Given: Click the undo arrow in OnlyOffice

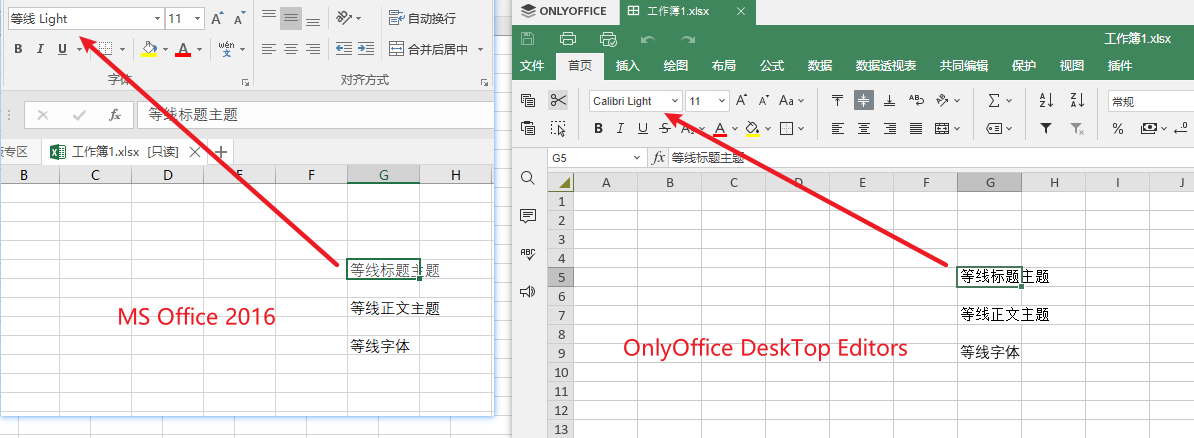Looking at the screenshot, I should click(648, 39).
